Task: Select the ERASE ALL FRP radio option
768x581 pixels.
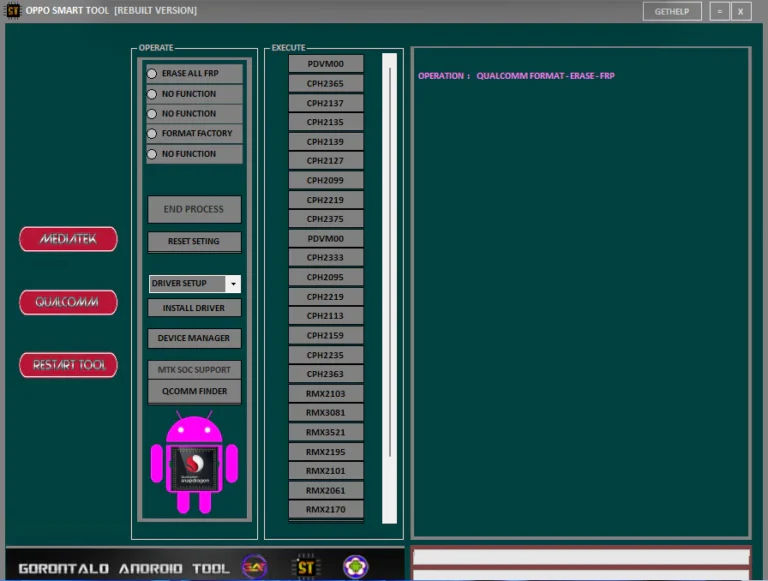Action: click(152, 73)
